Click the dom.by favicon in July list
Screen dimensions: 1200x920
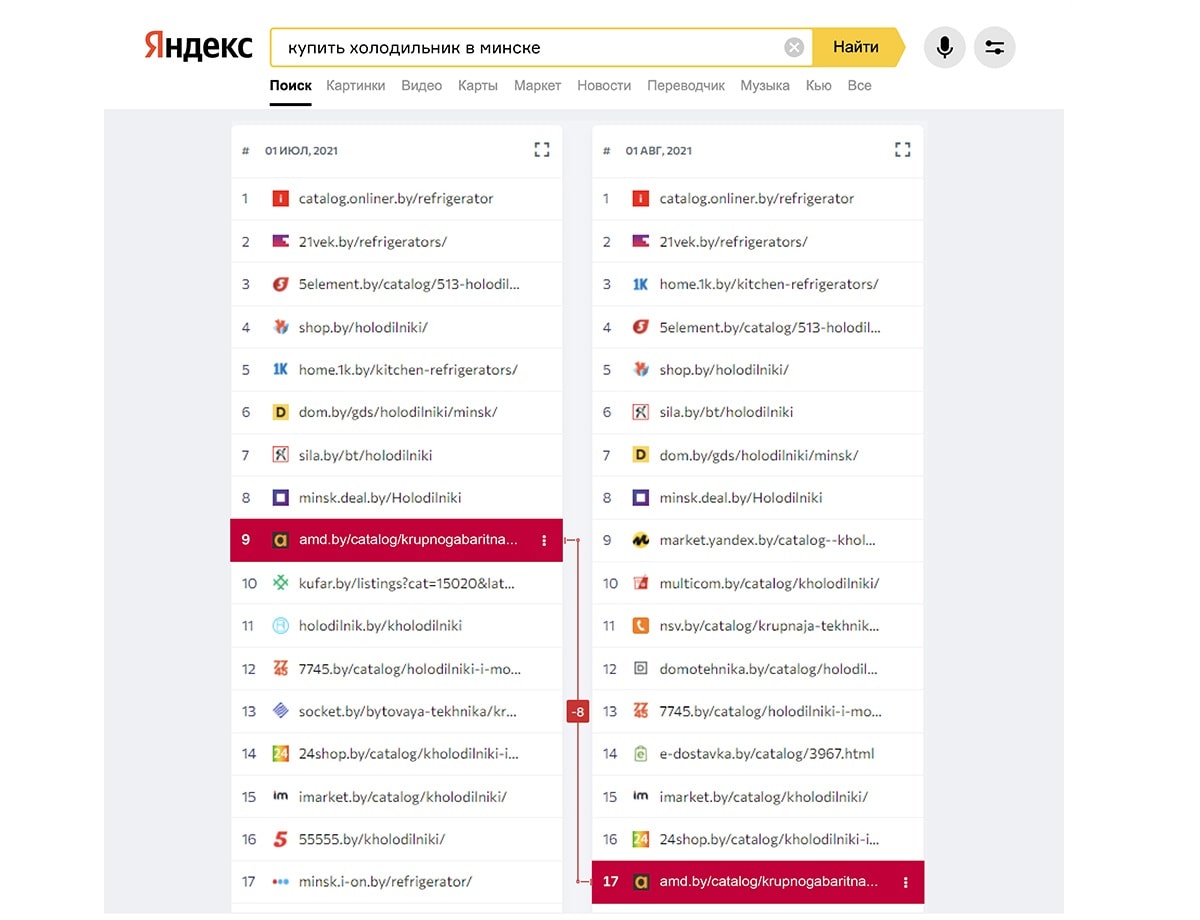pos(280,412)
